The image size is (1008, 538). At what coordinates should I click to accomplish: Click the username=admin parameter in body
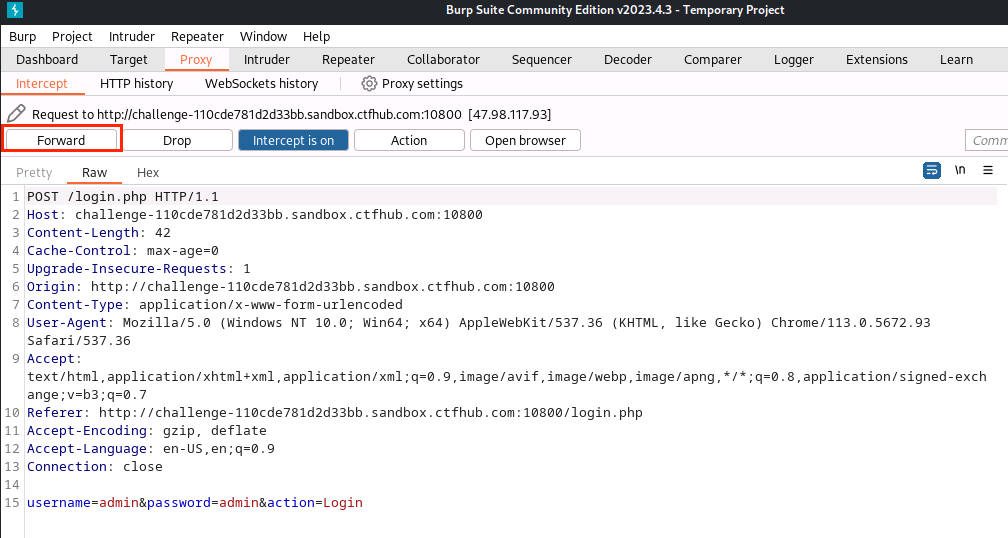click(x=82, y=503)
